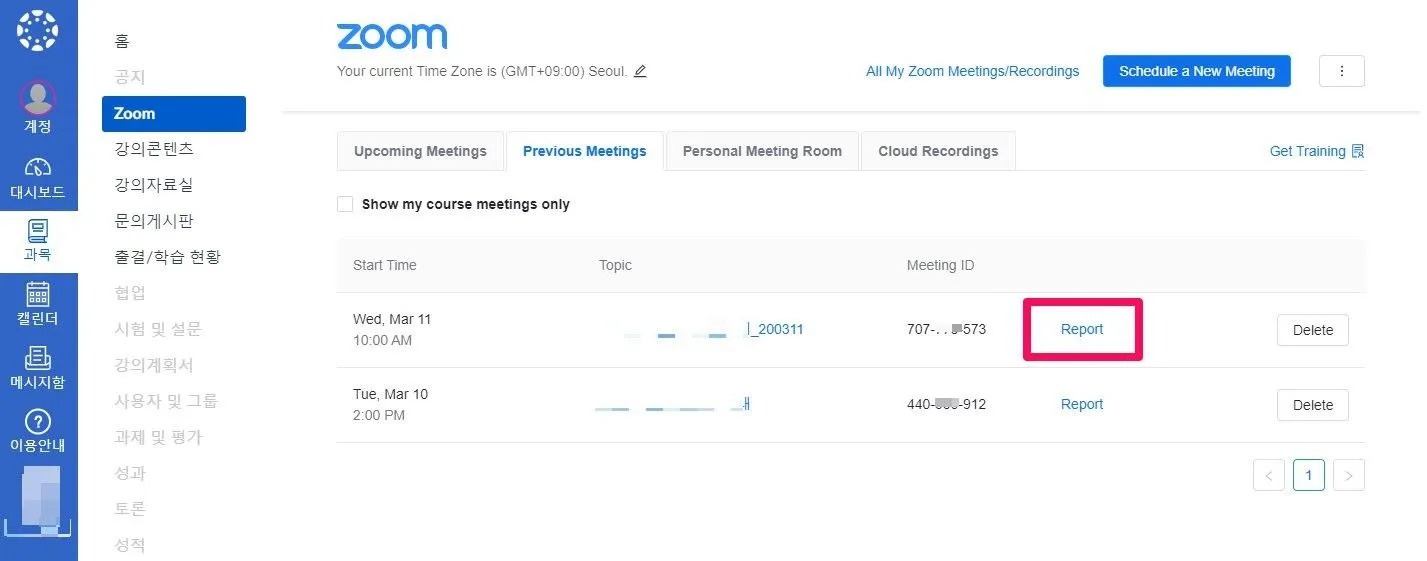Open 강의자료실 in course menu
This screenshot has width=1427, height=561.
(x=154, y=185)
